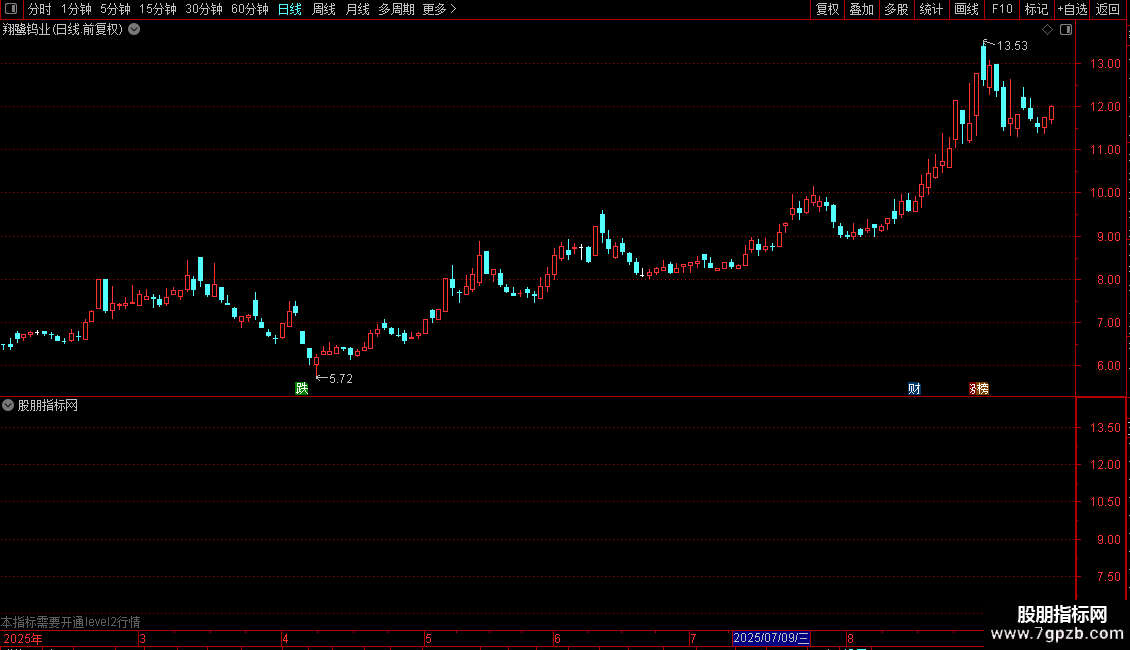Image resolution: width=1130 pixels, height=650 pixels.
Task: Click the 叠加 overlay button
Action: 861,9
